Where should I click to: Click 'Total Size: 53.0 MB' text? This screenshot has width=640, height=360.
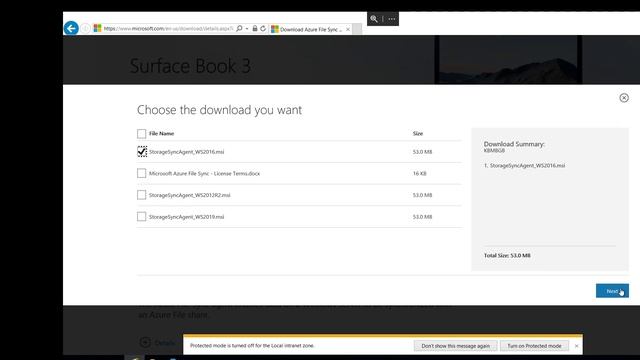click(x=507, y=256)
